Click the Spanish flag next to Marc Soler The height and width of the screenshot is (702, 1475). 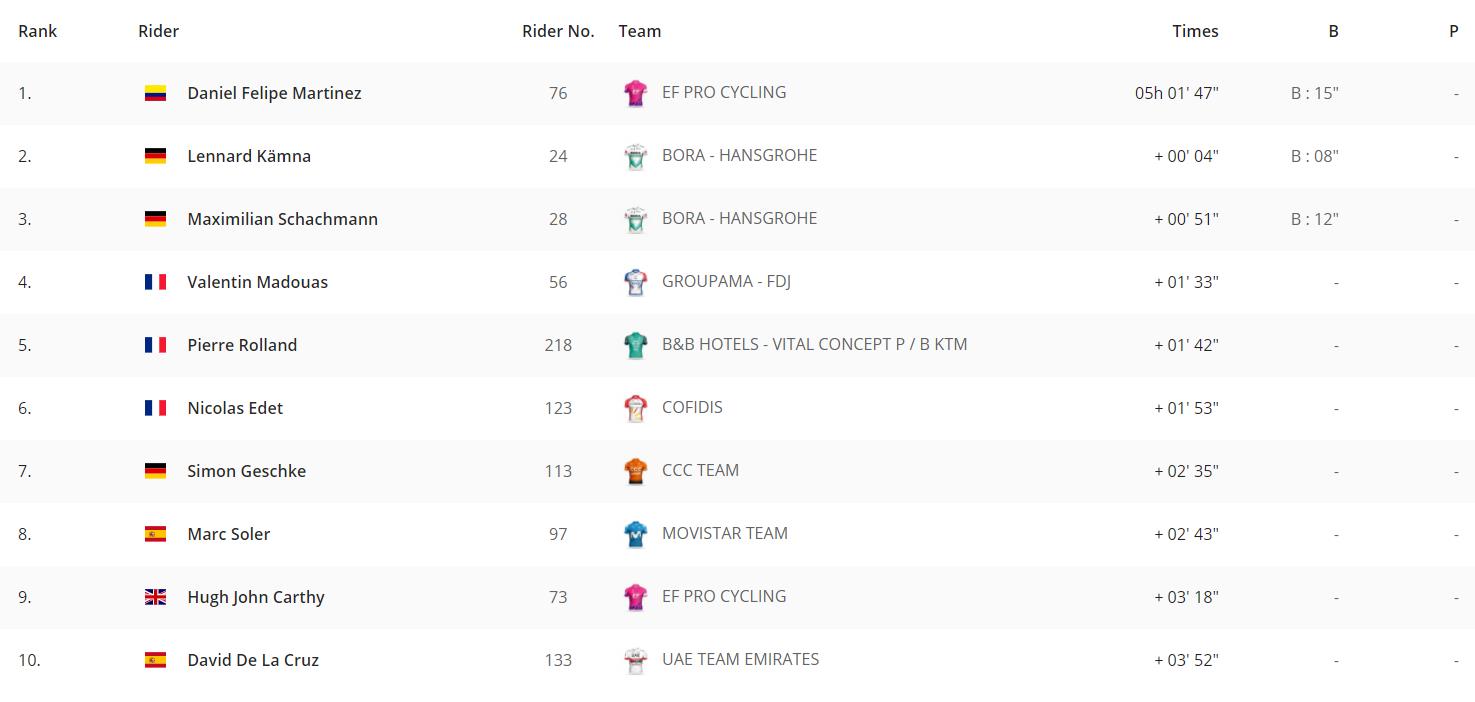click(x=155, y=534)
